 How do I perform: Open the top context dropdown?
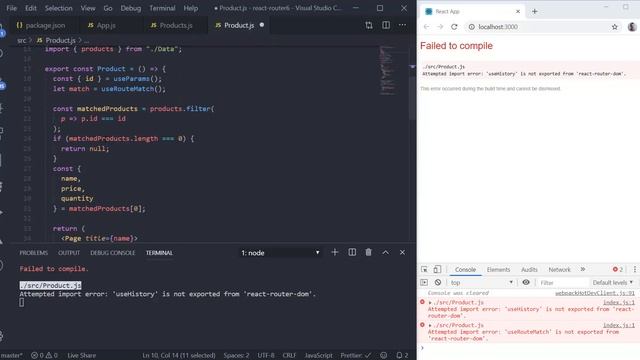(482, 282)
